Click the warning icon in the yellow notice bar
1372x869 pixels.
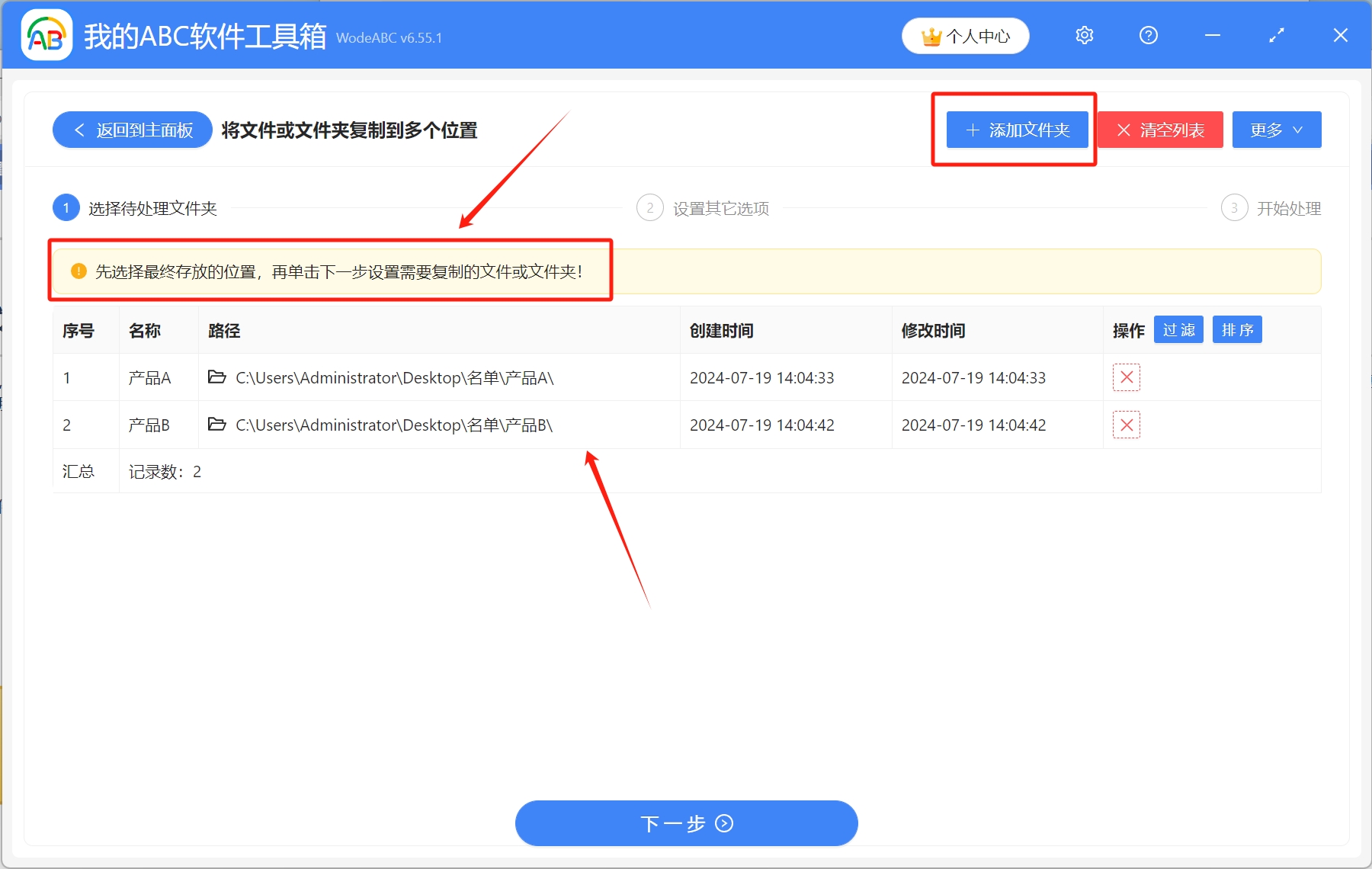79,271
